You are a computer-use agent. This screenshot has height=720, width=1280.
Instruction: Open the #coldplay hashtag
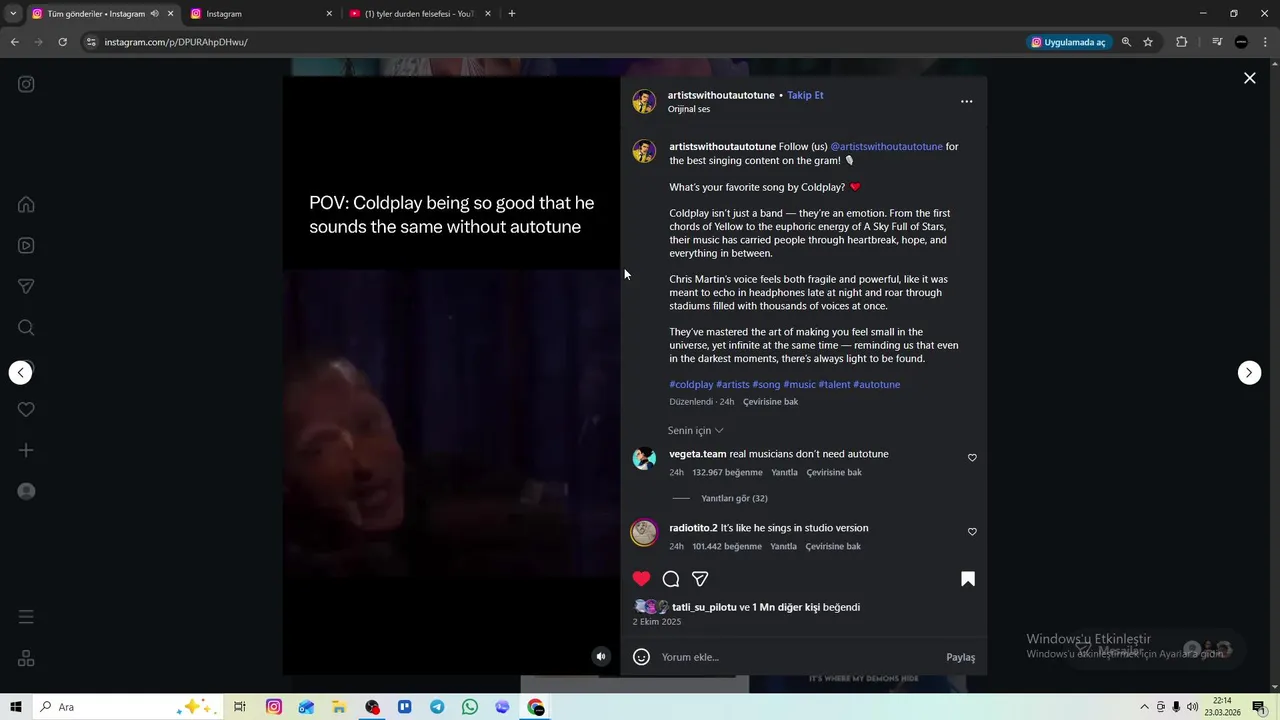coord(691,384)
